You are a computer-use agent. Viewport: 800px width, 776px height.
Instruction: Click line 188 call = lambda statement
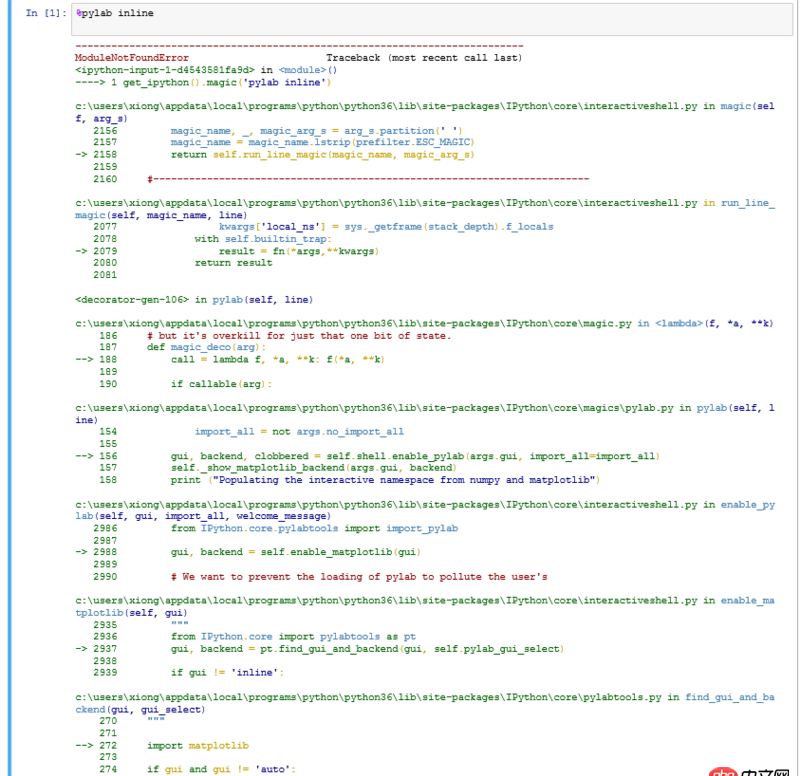point(277,359)
